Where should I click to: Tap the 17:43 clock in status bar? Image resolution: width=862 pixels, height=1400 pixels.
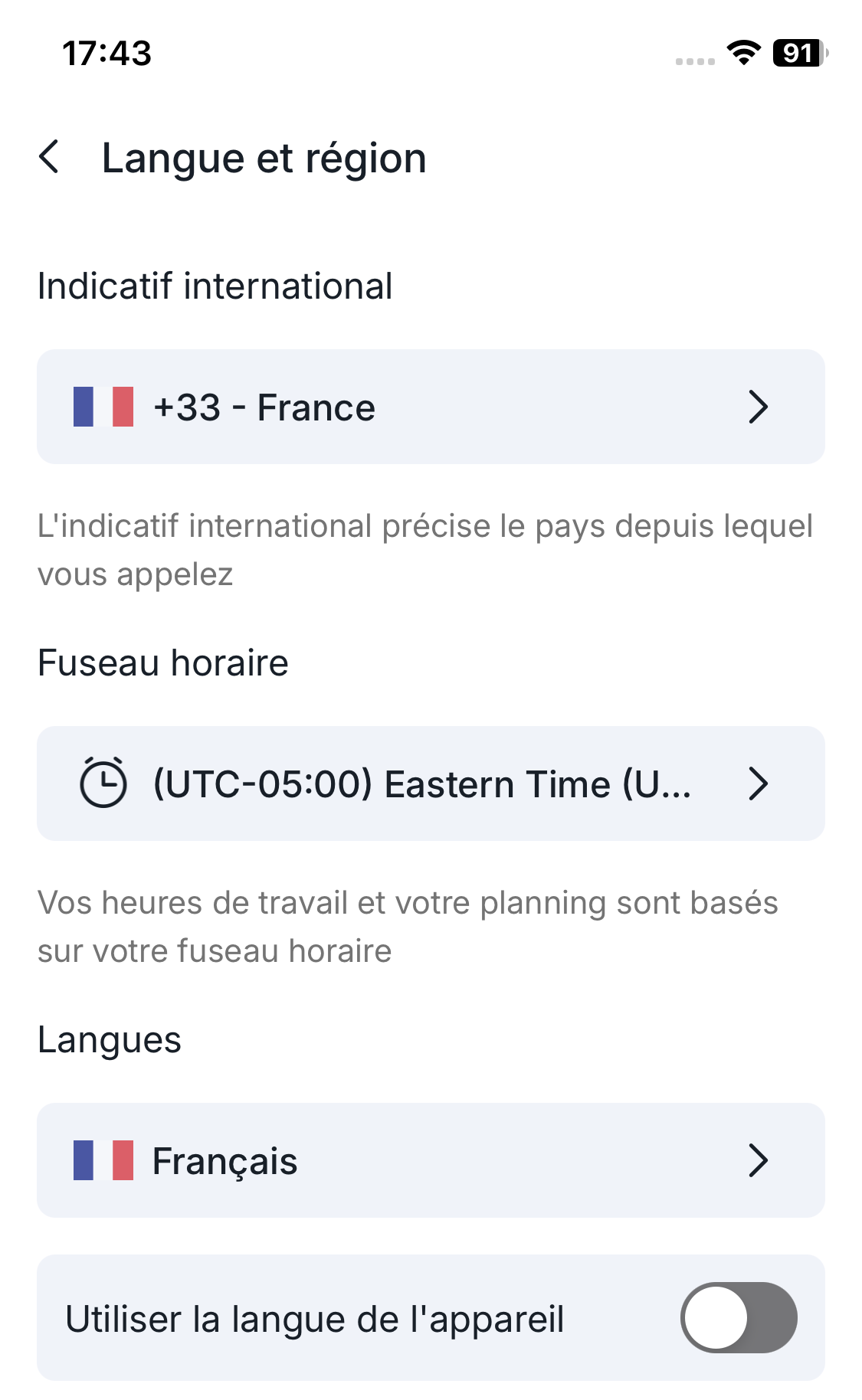point(107,54)
